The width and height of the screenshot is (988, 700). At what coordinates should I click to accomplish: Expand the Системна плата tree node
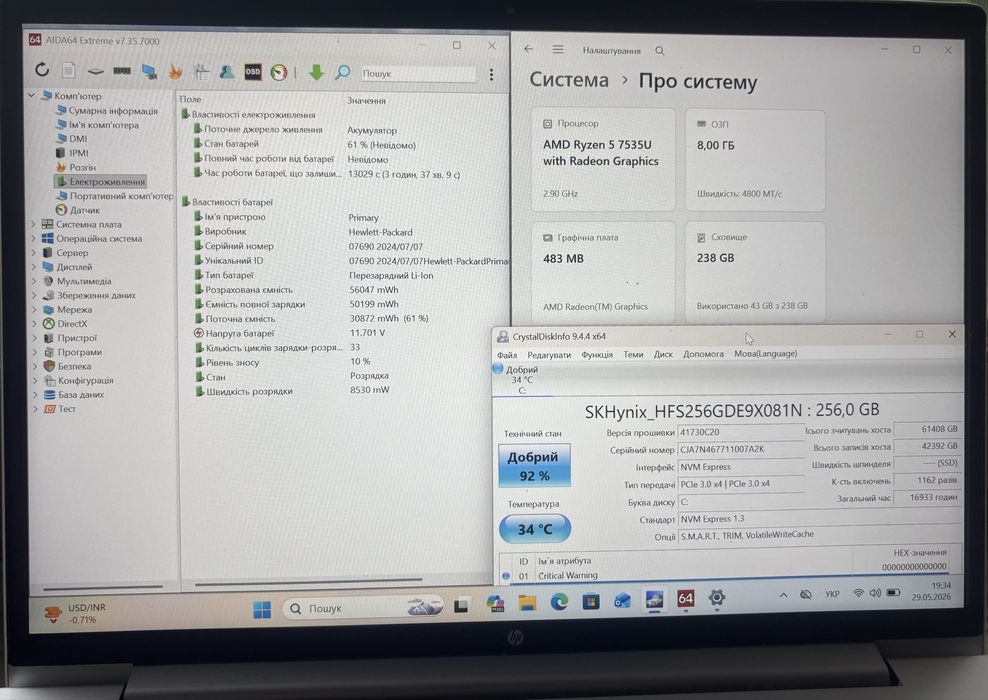point(34,224)
